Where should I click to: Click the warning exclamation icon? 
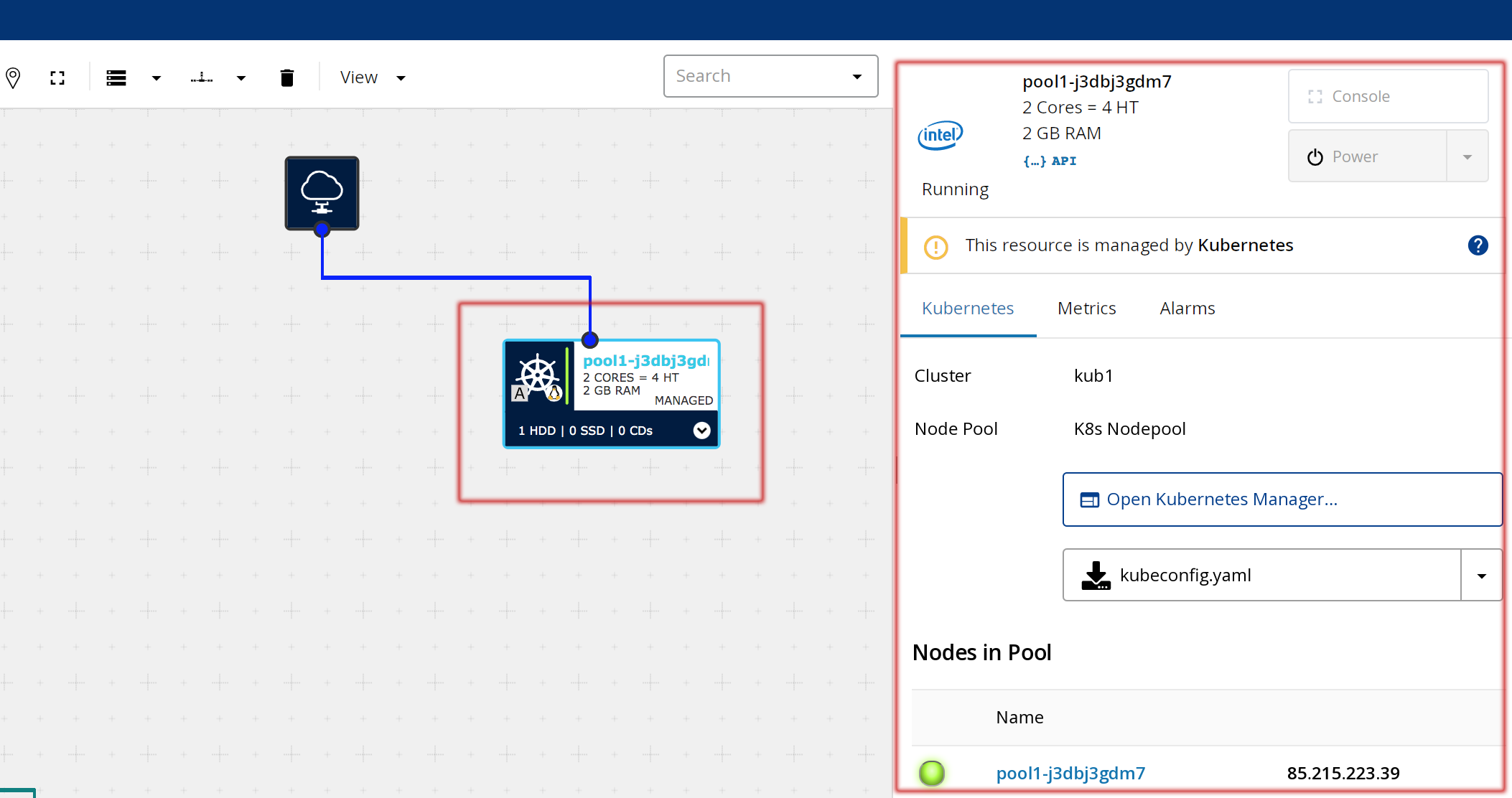pos(935,247)
